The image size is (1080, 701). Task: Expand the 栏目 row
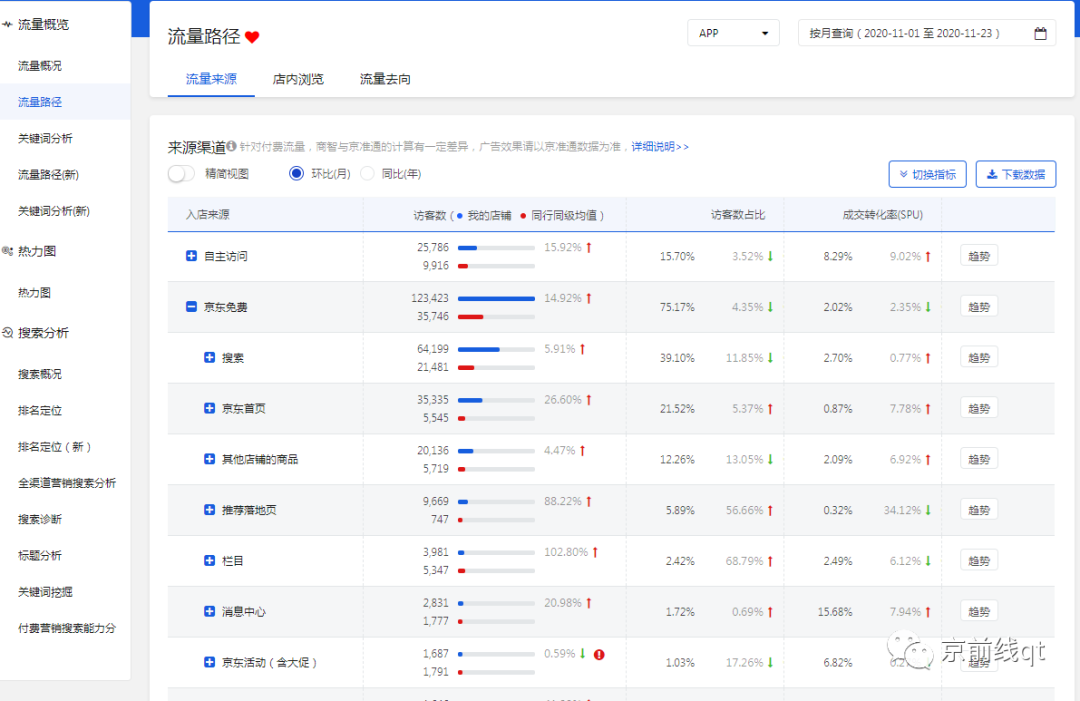coord(209,561)
